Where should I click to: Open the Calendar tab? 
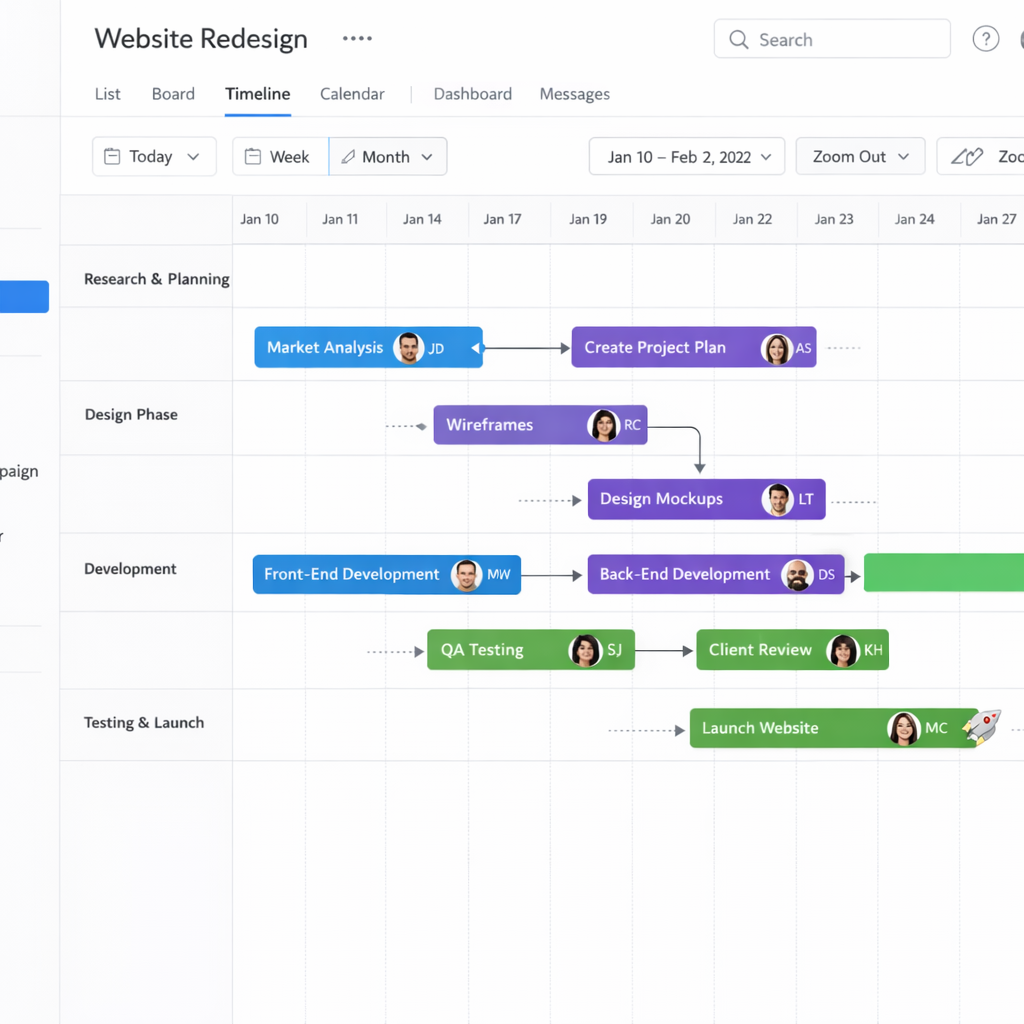[x=352, y=94]
